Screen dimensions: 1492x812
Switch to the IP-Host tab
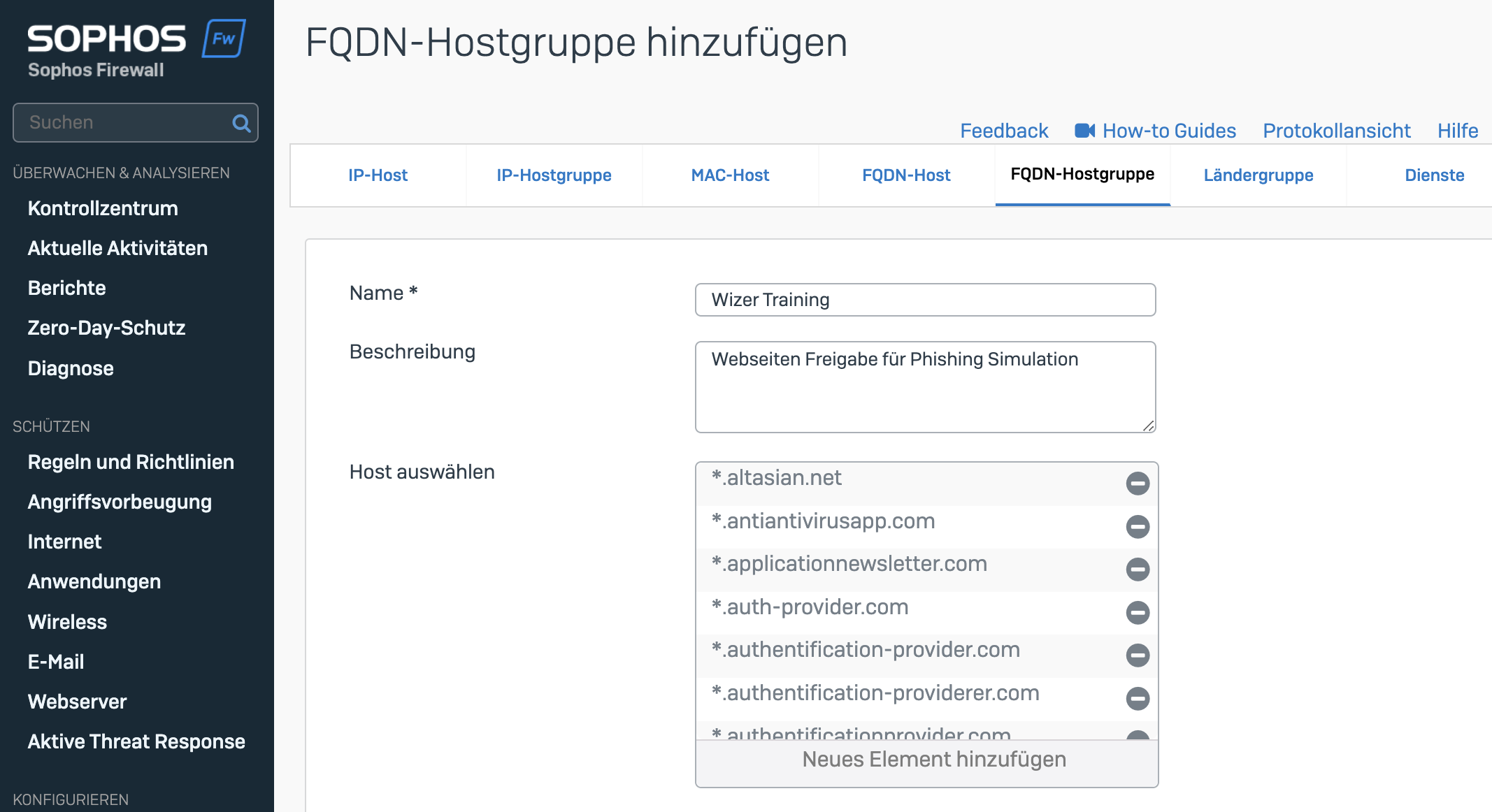[x=378, y=175]
